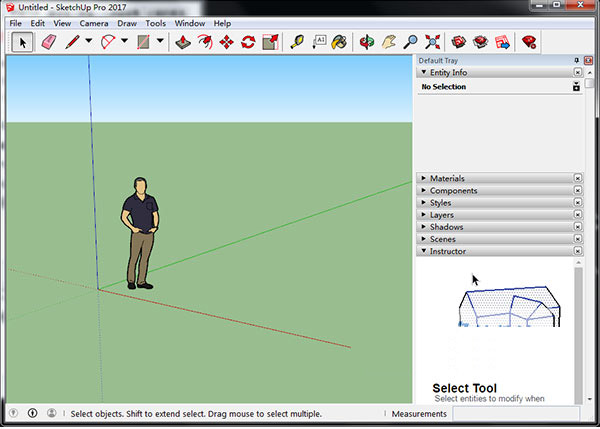
Task: Close the Shadows panel
Action: point(577,227)
